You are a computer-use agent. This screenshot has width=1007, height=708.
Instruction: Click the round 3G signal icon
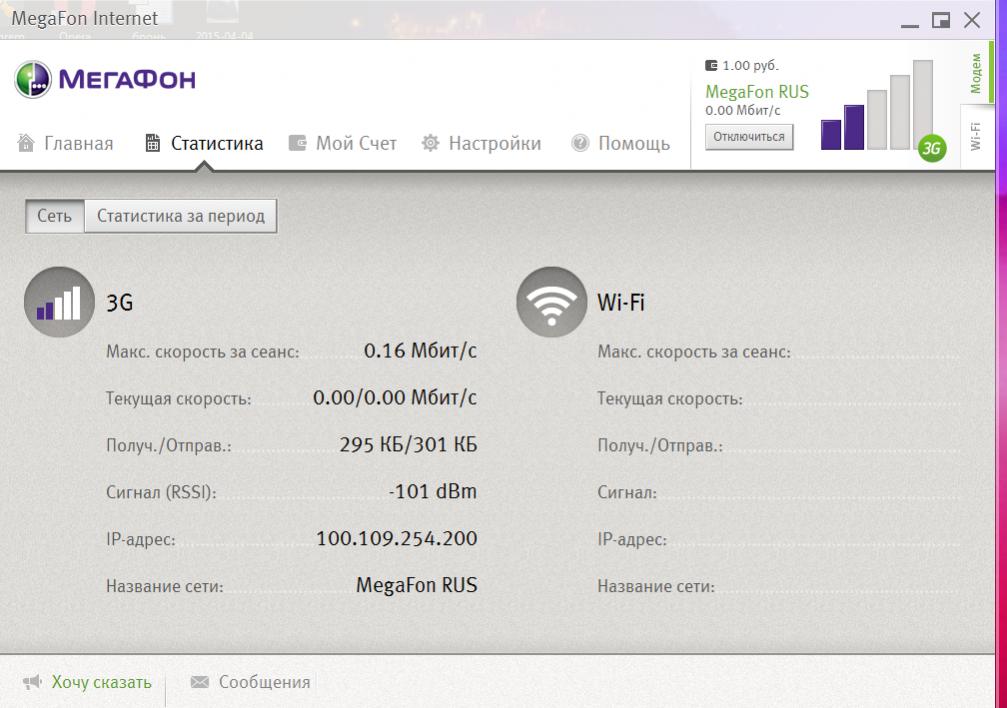(x=59, y=302)
